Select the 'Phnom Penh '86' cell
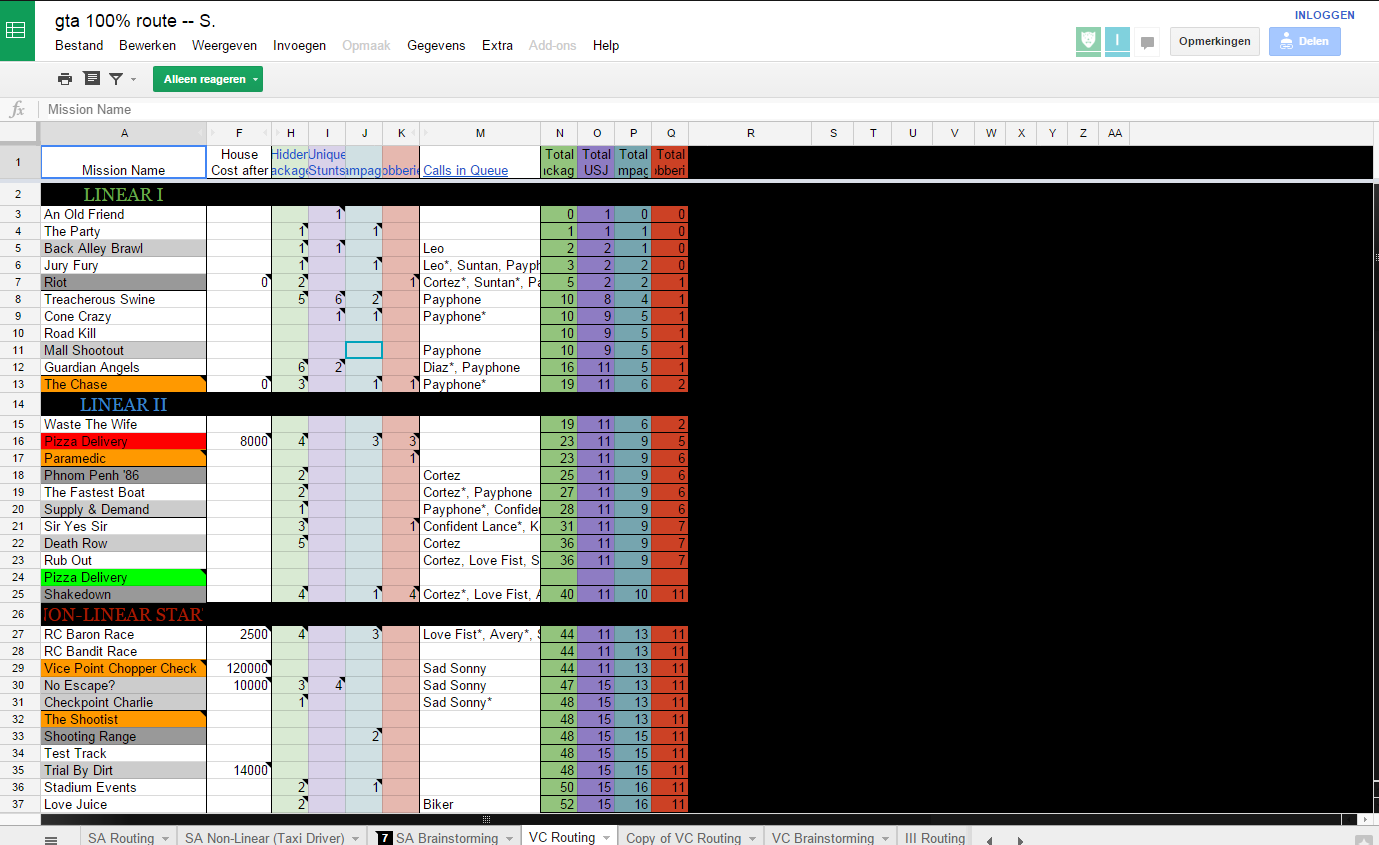The height and width of the screenshot is (845, 1379). tap(124, 476)
